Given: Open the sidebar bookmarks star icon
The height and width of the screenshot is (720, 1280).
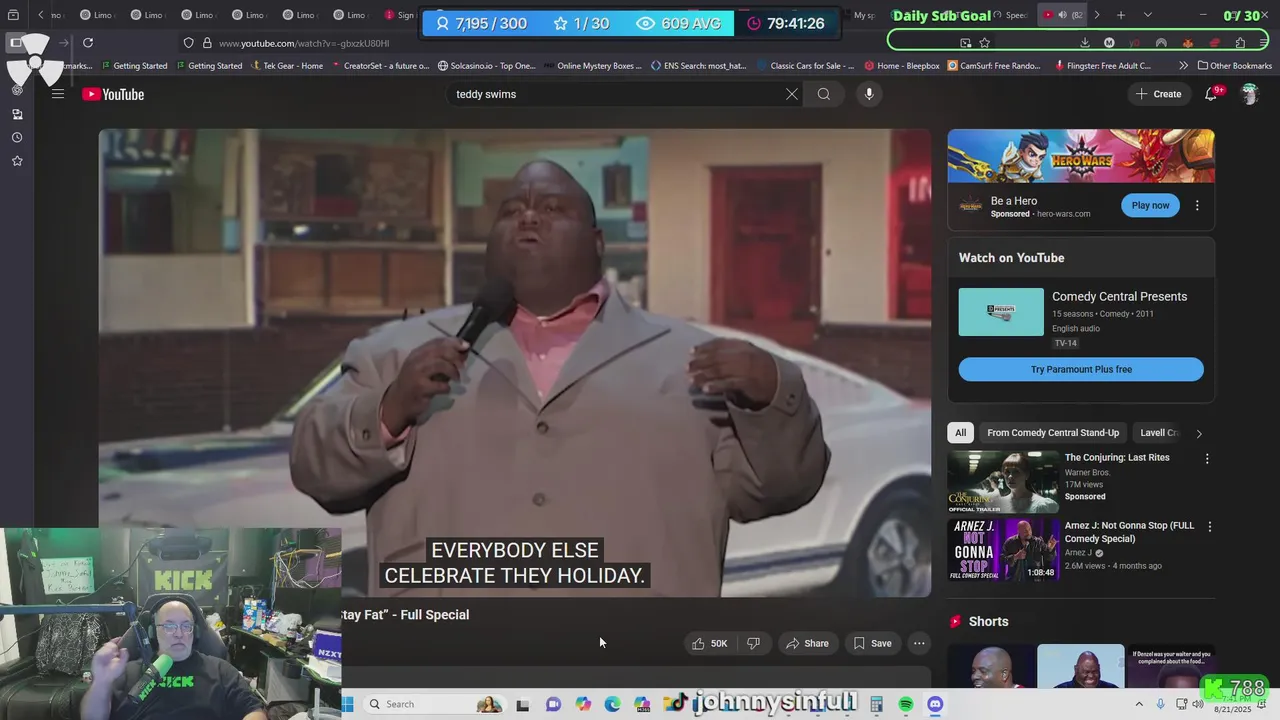Looking at the screenshot, I should [x=17, y=160].
